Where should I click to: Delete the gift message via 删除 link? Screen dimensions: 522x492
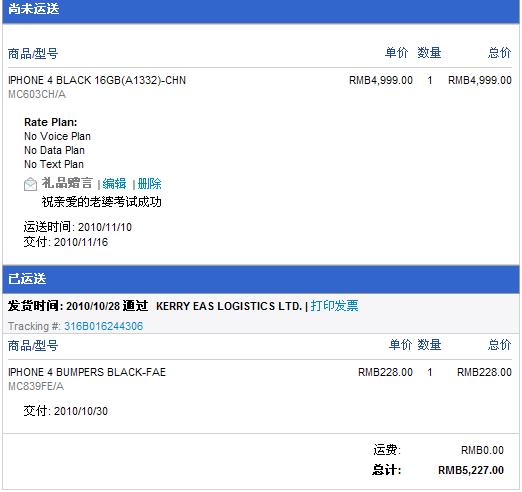149,184
